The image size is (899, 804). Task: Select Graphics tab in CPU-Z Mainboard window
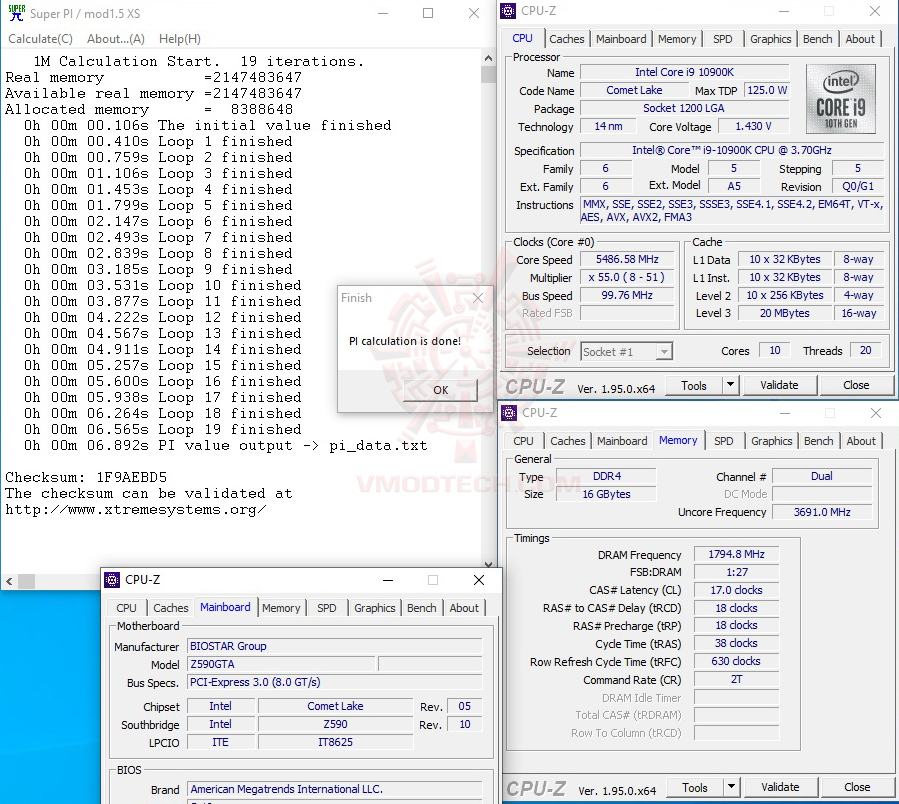(374, 608)
